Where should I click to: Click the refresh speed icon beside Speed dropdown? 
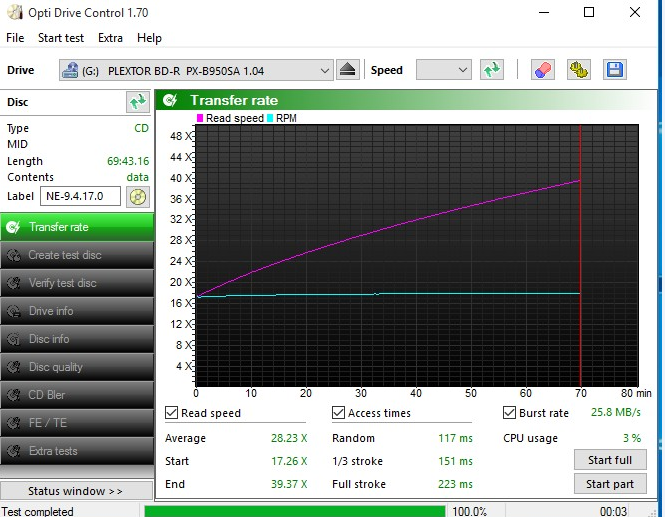(x=492, y=70)
